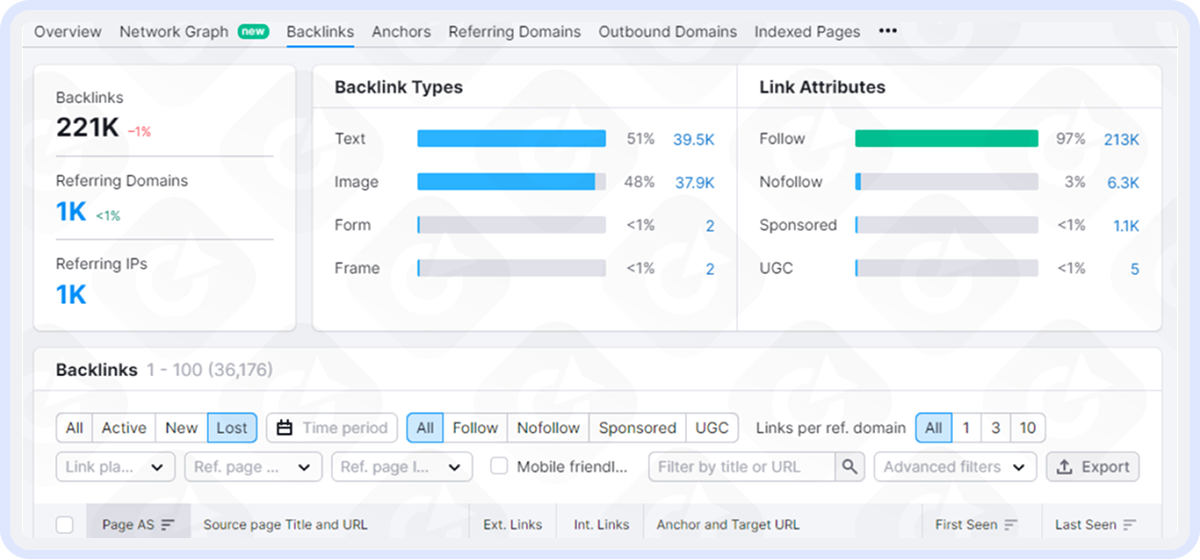Click the 39.5K Text backlinks link
The width and height of the screenshot is (1200, 560).
click(x=693, y=140)
